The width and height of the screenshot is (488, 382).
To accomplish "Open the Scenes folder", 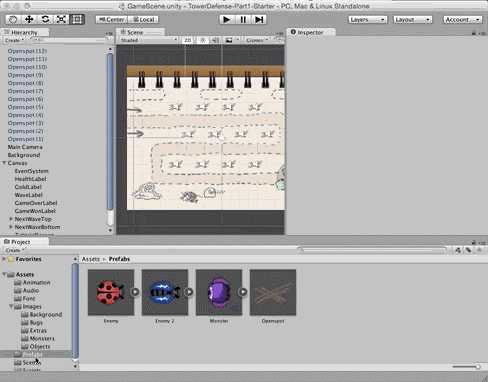I will tap(28, 362).
